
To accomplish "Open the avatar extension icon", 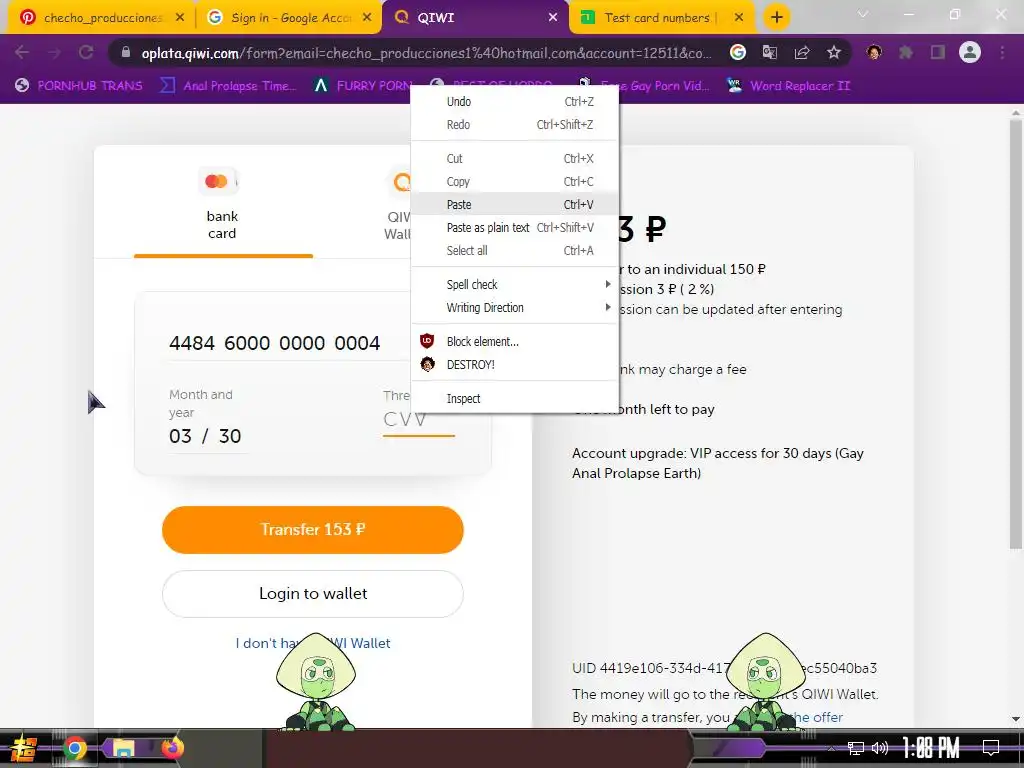I will tap(874, 52).
